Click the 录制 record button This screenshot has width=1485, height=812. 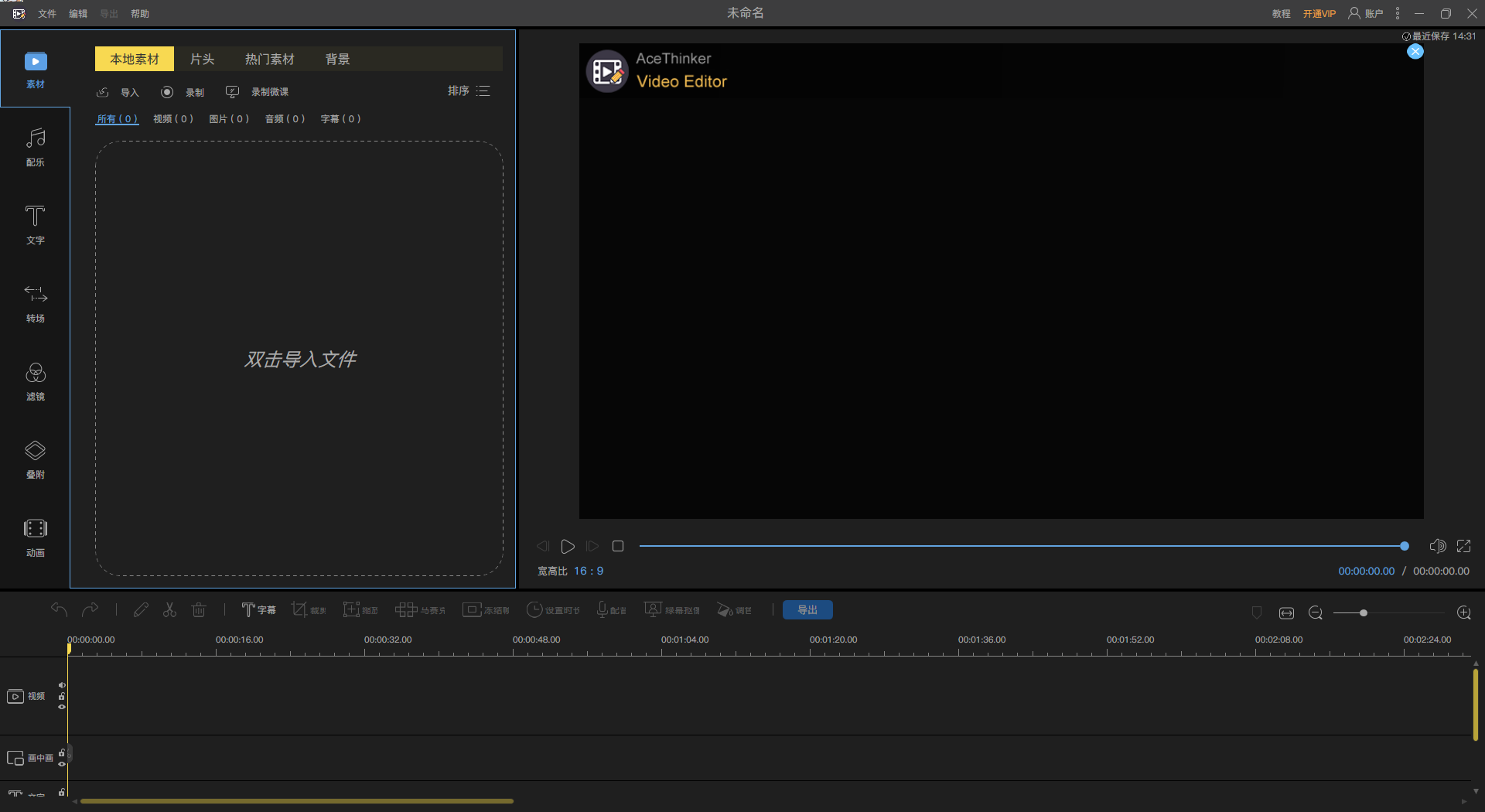coord(183,92)
